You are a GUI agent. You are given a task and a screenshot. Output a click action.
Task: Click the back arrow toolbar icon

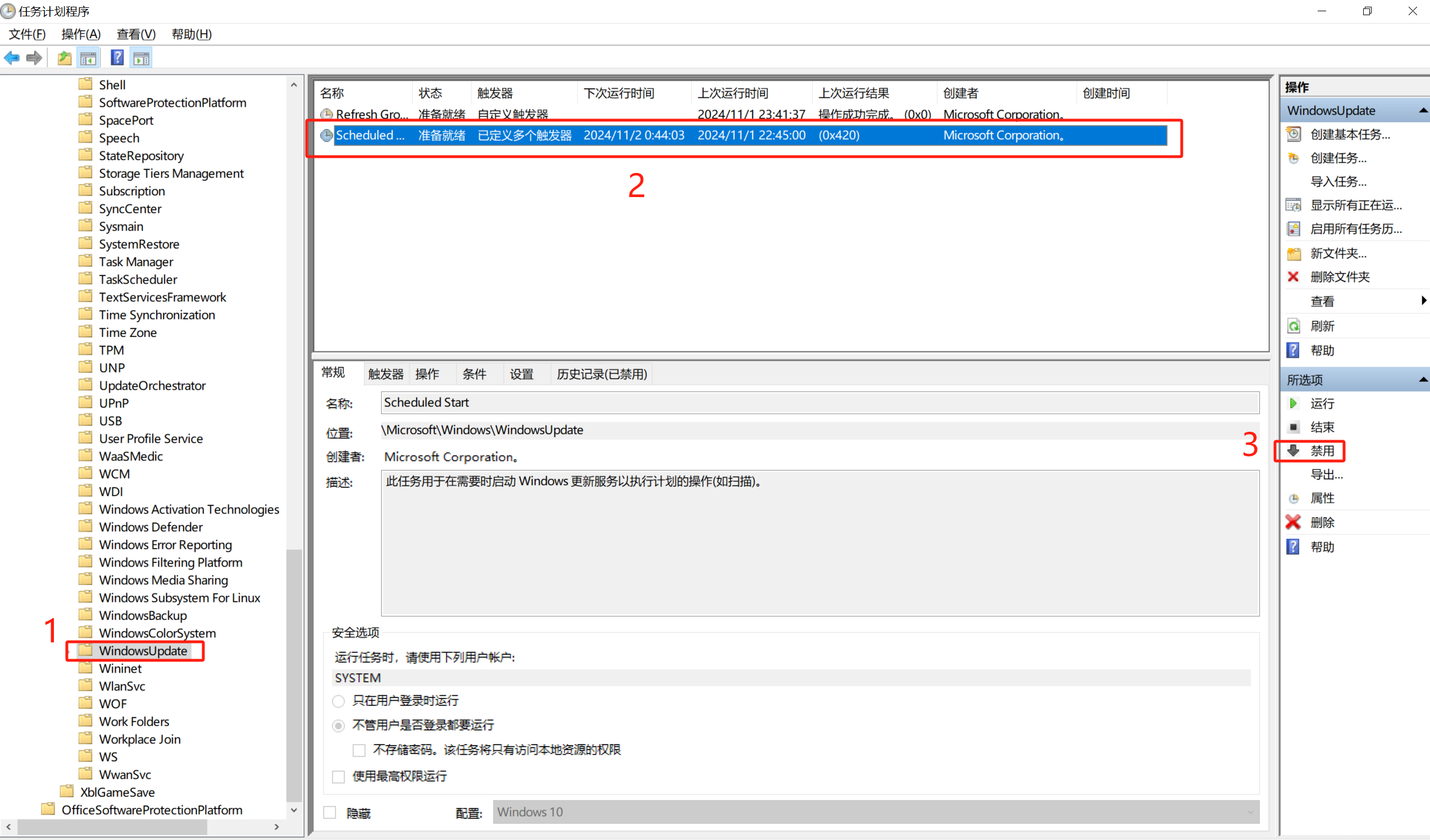coord(11,58)
